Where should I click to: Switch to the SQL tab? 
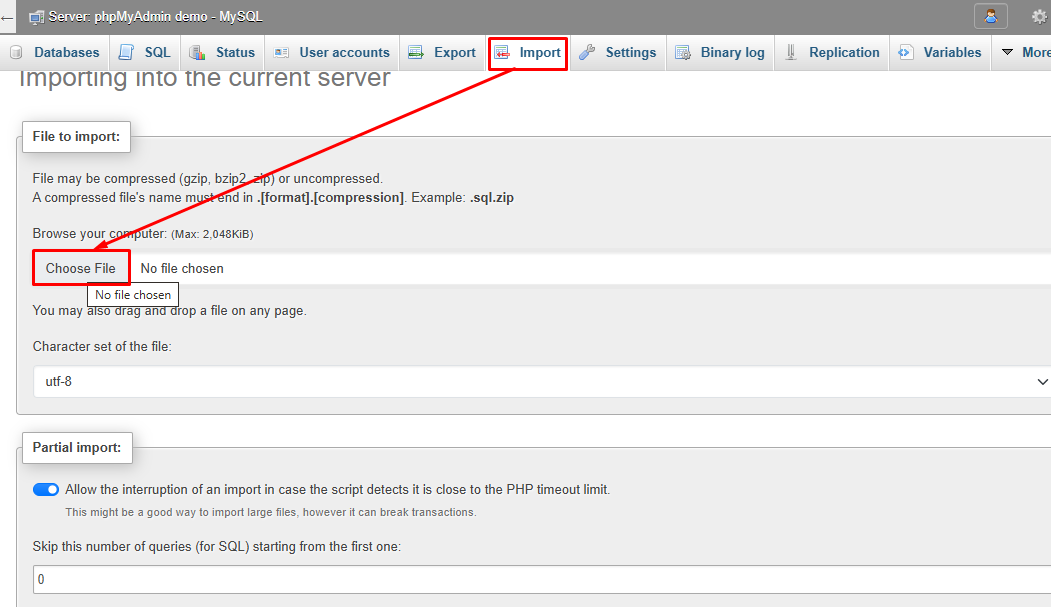pos(145,52)
